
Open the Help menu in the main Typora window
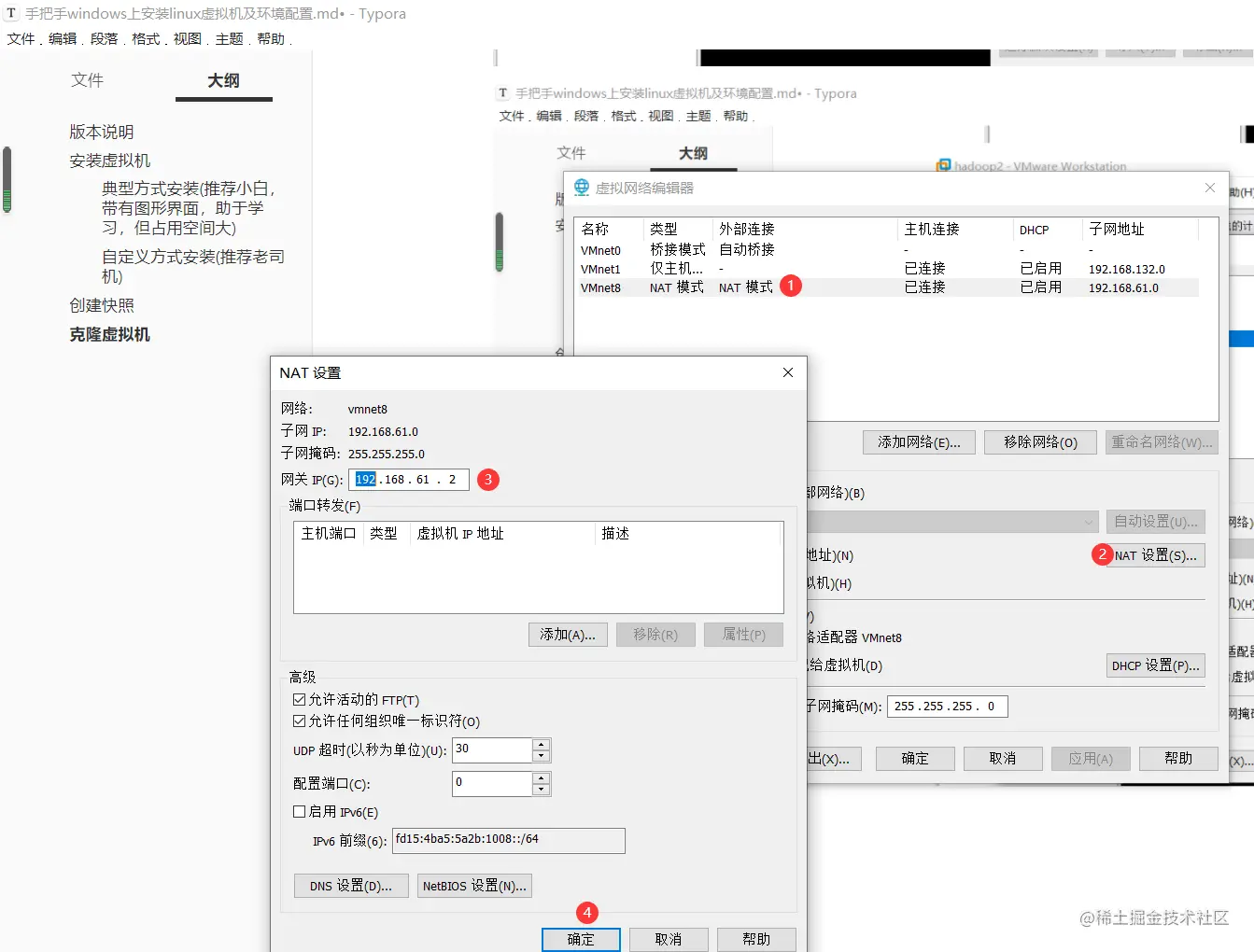271,38
